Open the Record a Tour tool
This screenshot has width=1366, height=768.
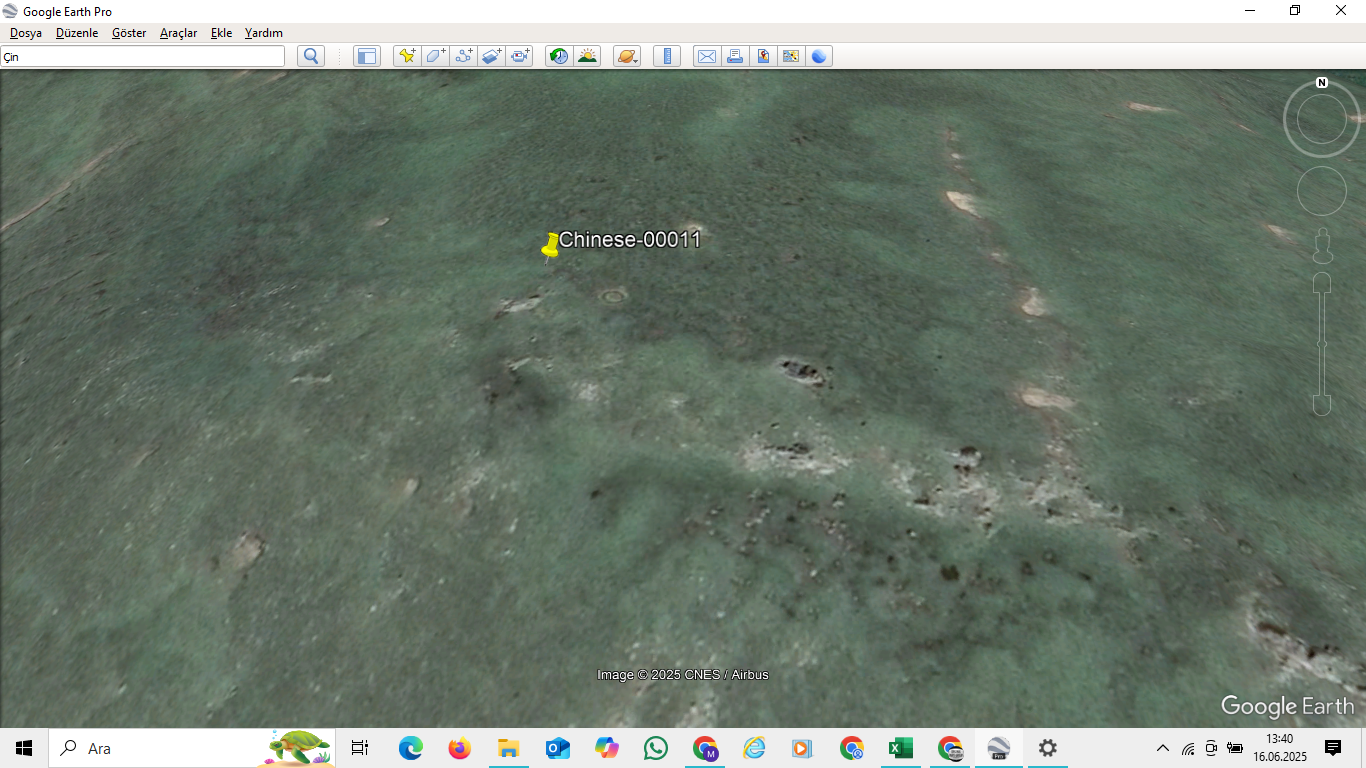[x=519, y=56]
